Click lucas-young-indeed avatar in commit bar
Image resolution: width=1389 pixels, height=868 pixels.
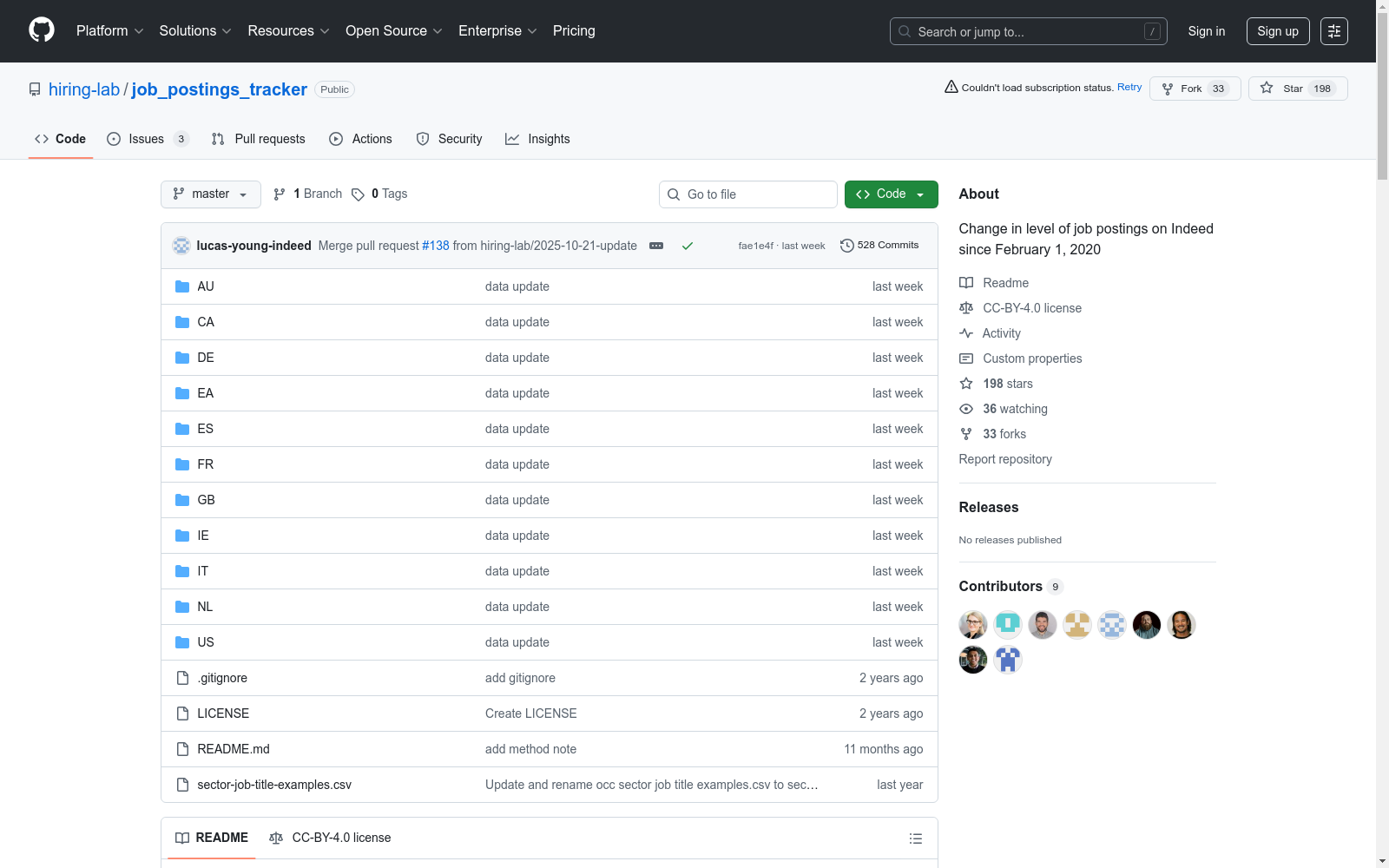pyautogui.click(x=181, y=246)
